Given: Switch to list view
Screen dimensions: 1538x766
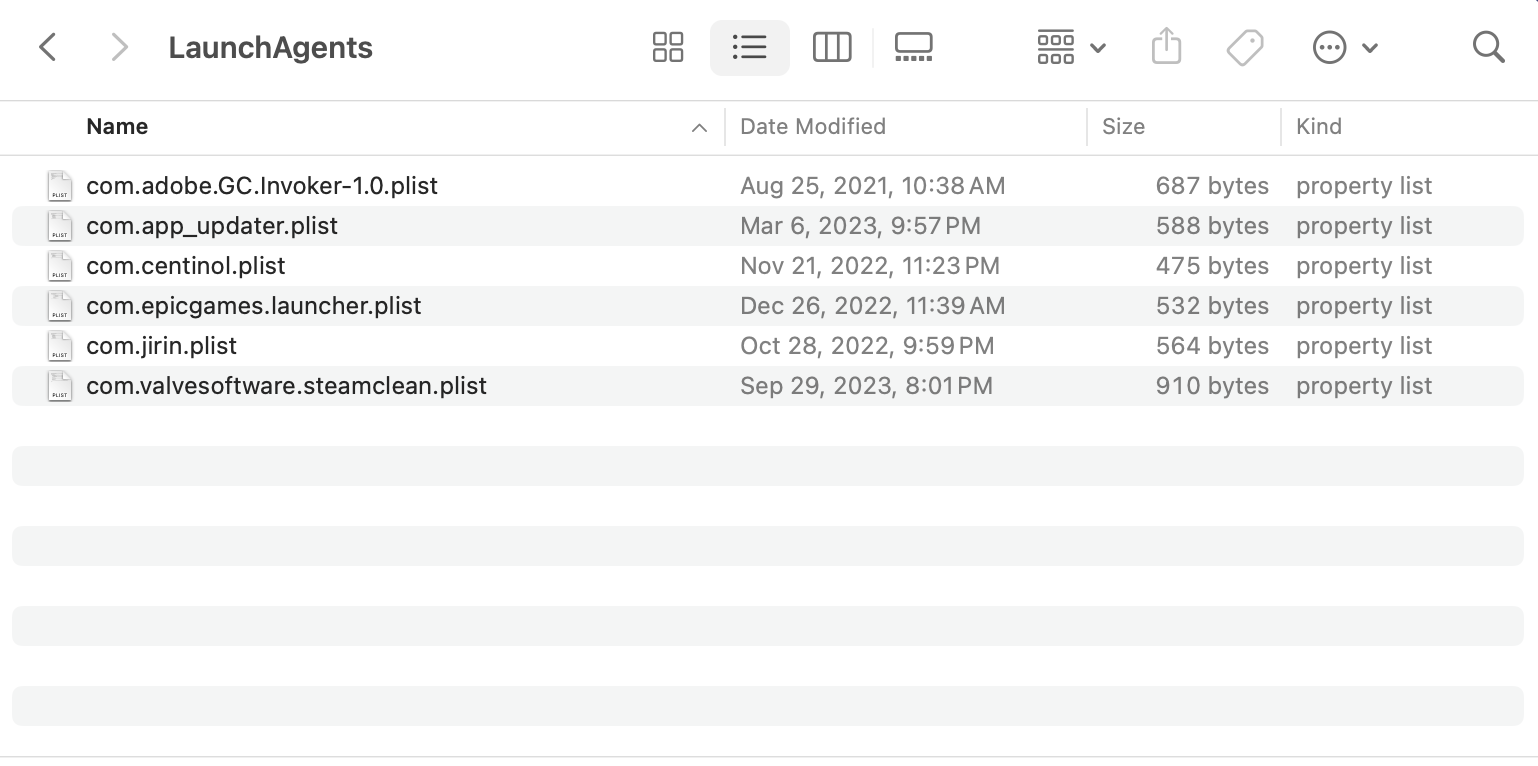Looking at the screenshot, I should pyautogui.click(x=749, y=47).
